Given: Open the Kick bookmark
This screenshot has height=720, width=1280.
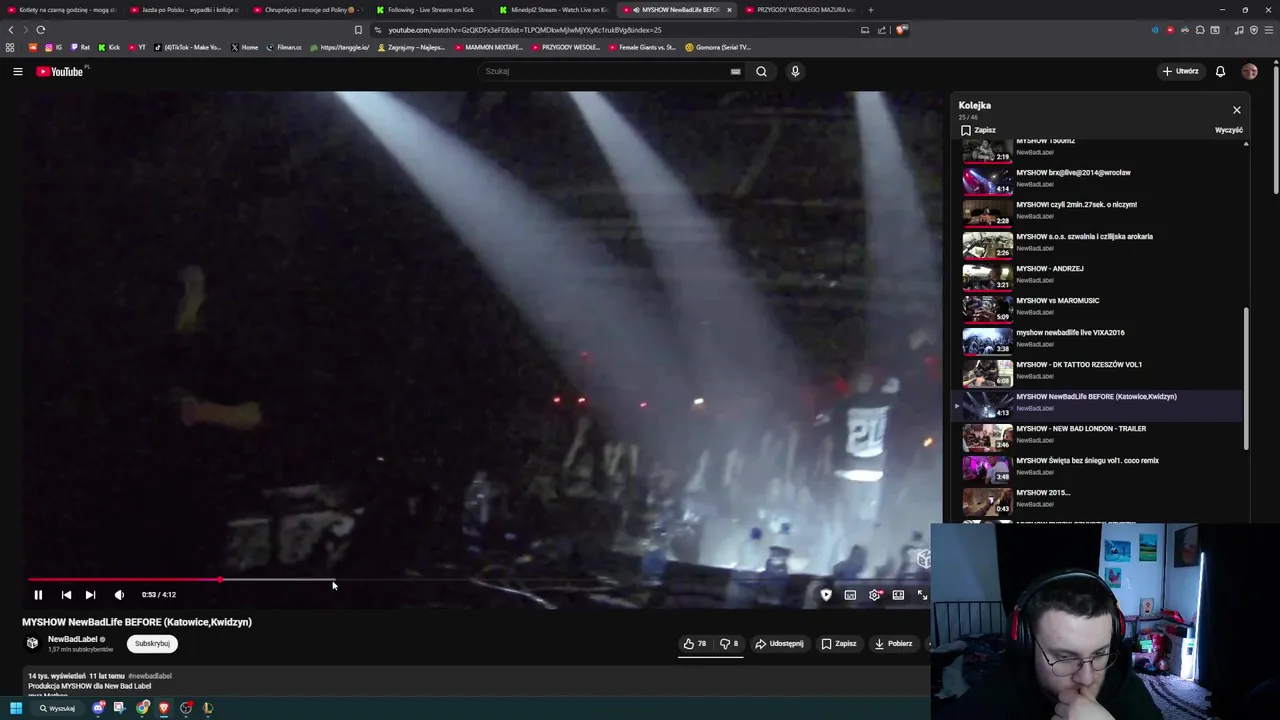Looking at the screenshot, I should click(x=109, y=47).
